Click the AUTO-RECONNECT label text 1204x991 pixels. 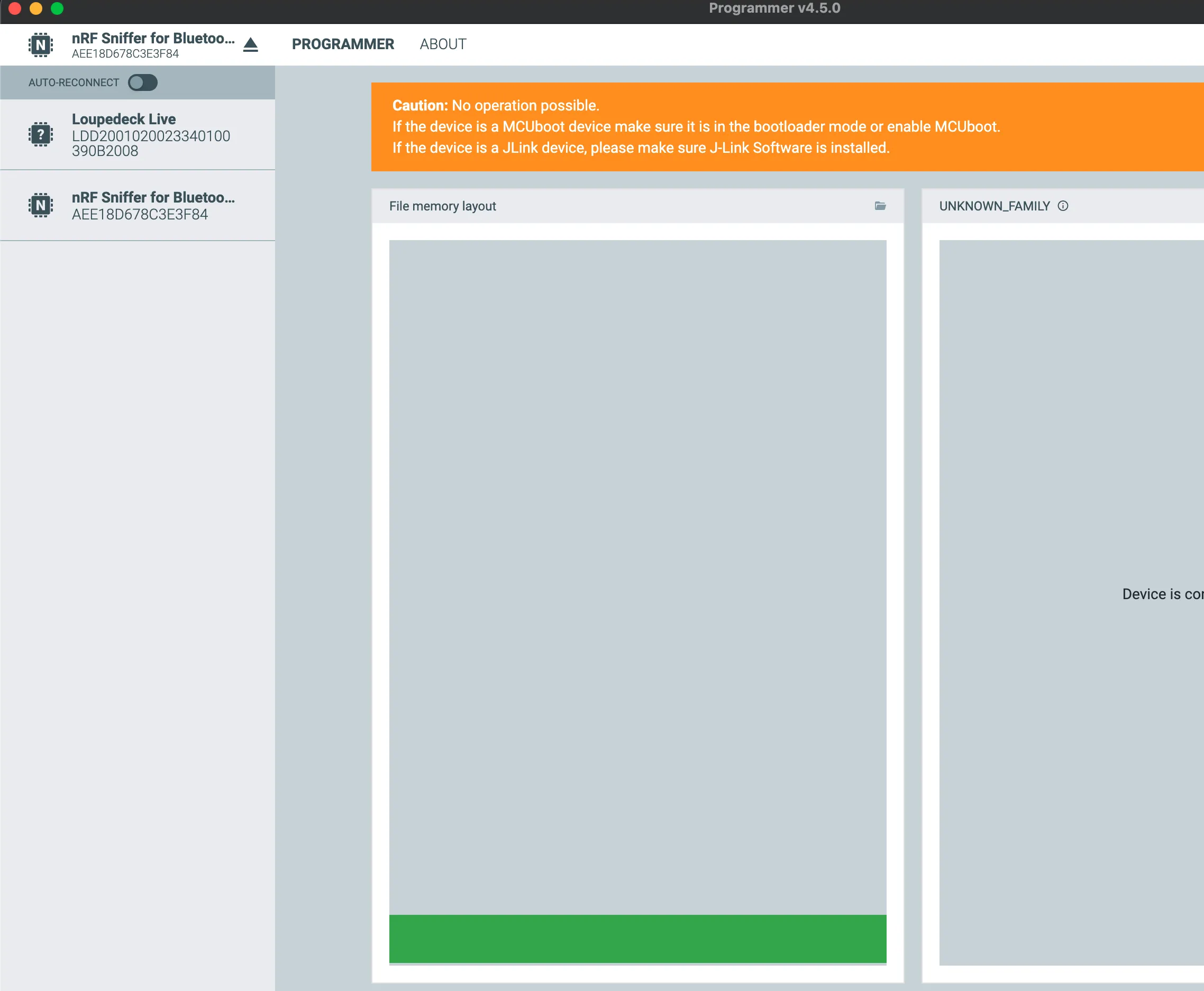pyautogui.click(x=74, y=83)
